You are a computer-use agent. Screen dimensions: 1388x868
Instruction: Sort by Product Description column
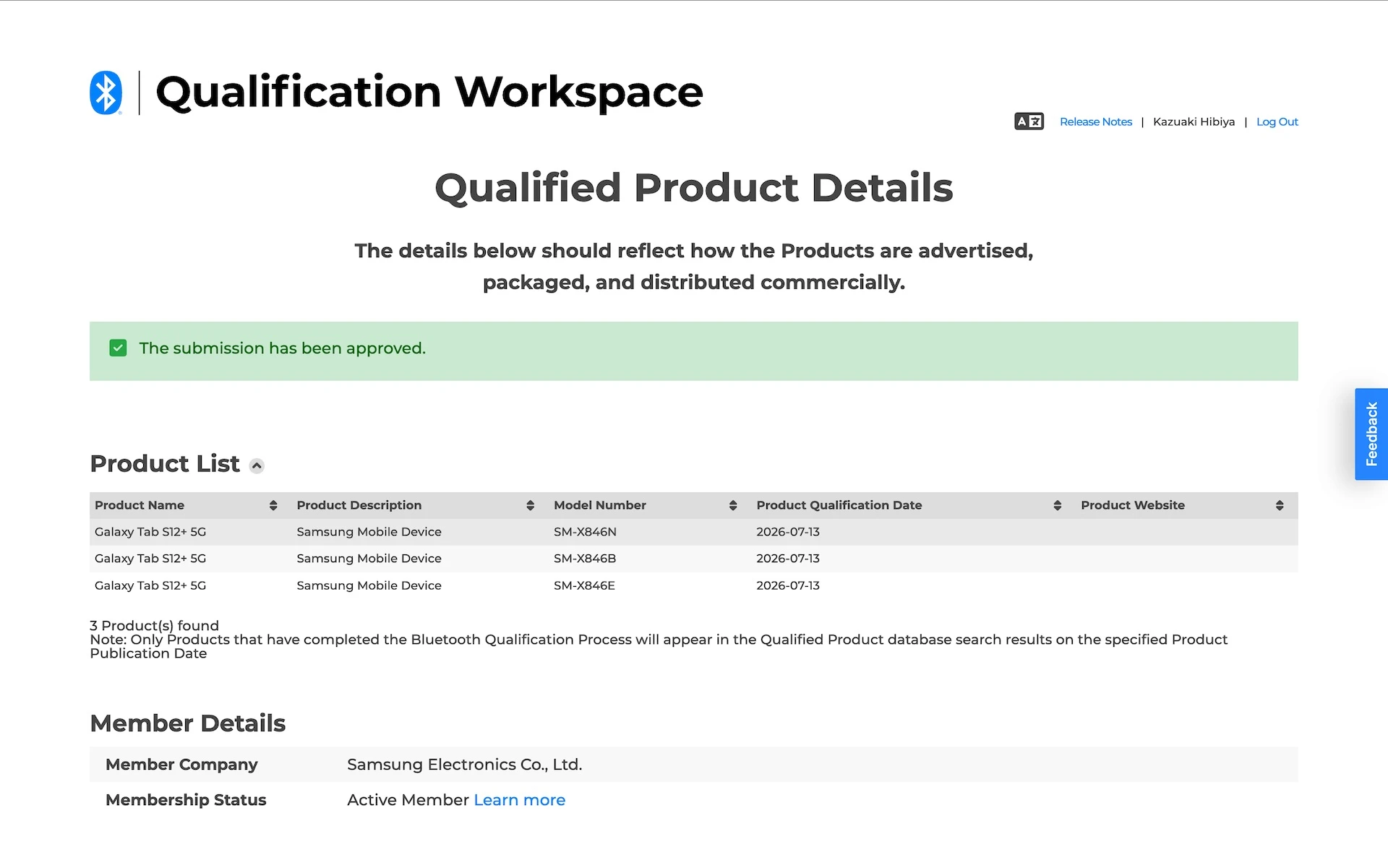pyautogui.click(x=530, y=505)
